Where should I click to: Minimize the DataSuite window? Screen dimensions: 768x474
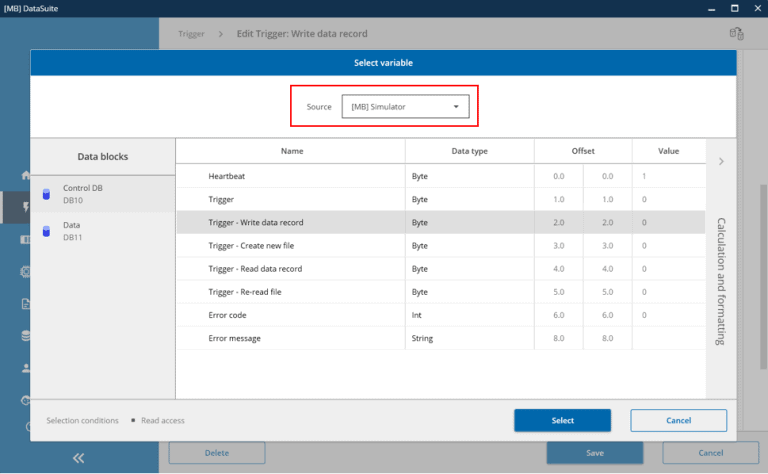712,8
